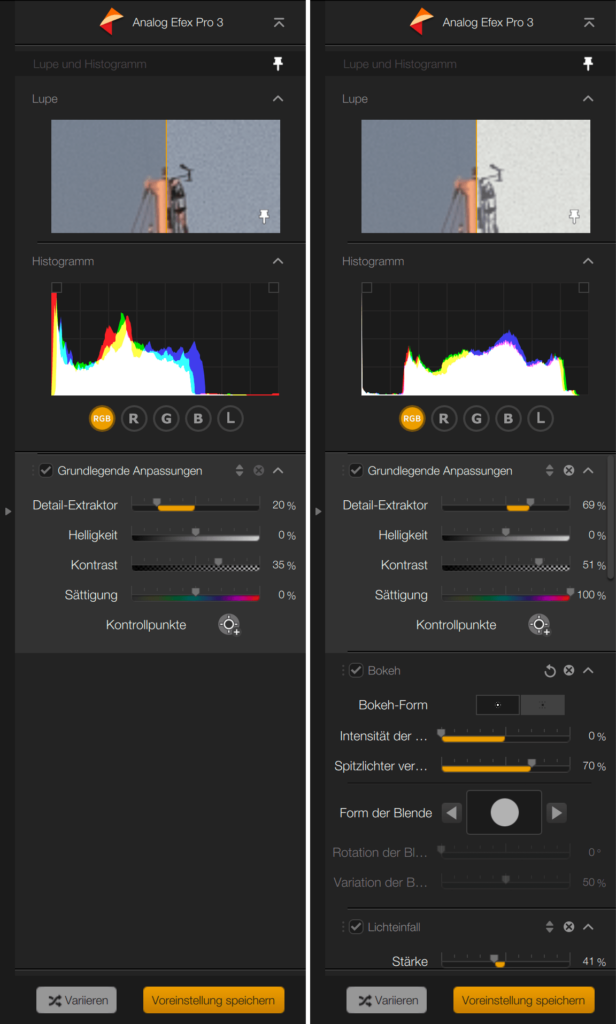Uncheck Grundlegende Anpassungen in right panel

click(x=356, y=470)
